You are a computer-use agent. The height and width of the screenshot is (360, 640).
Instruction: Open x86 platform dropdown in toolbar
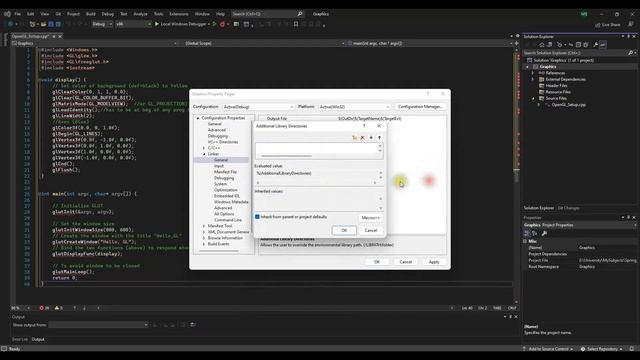click(x=133, y=24)
